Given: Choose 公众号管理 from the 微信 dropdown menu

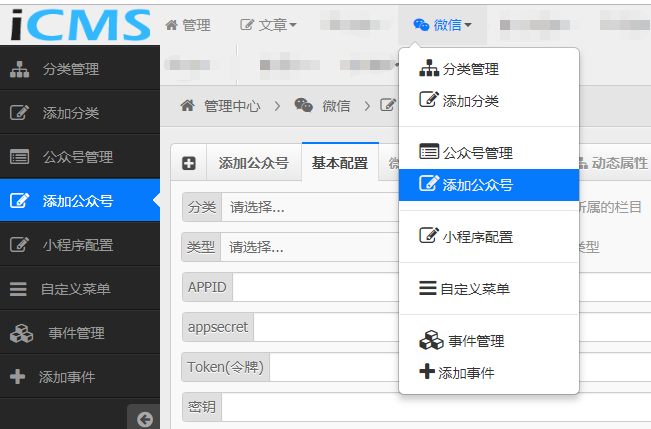Looking at the screenshot, I should point(477,153).
